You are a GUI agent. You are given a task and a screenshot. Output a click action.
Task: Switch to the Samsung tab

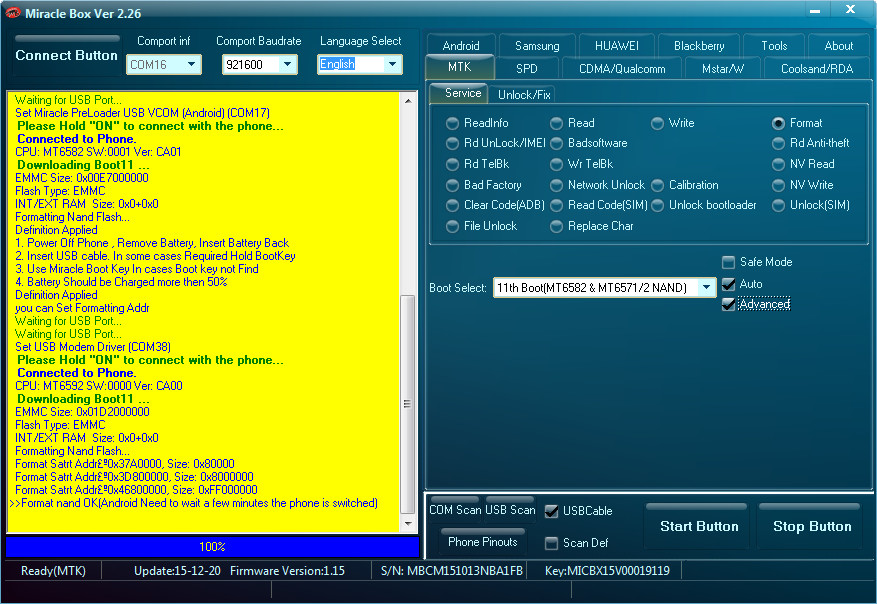pyautogui.click(x=537, y=46)
